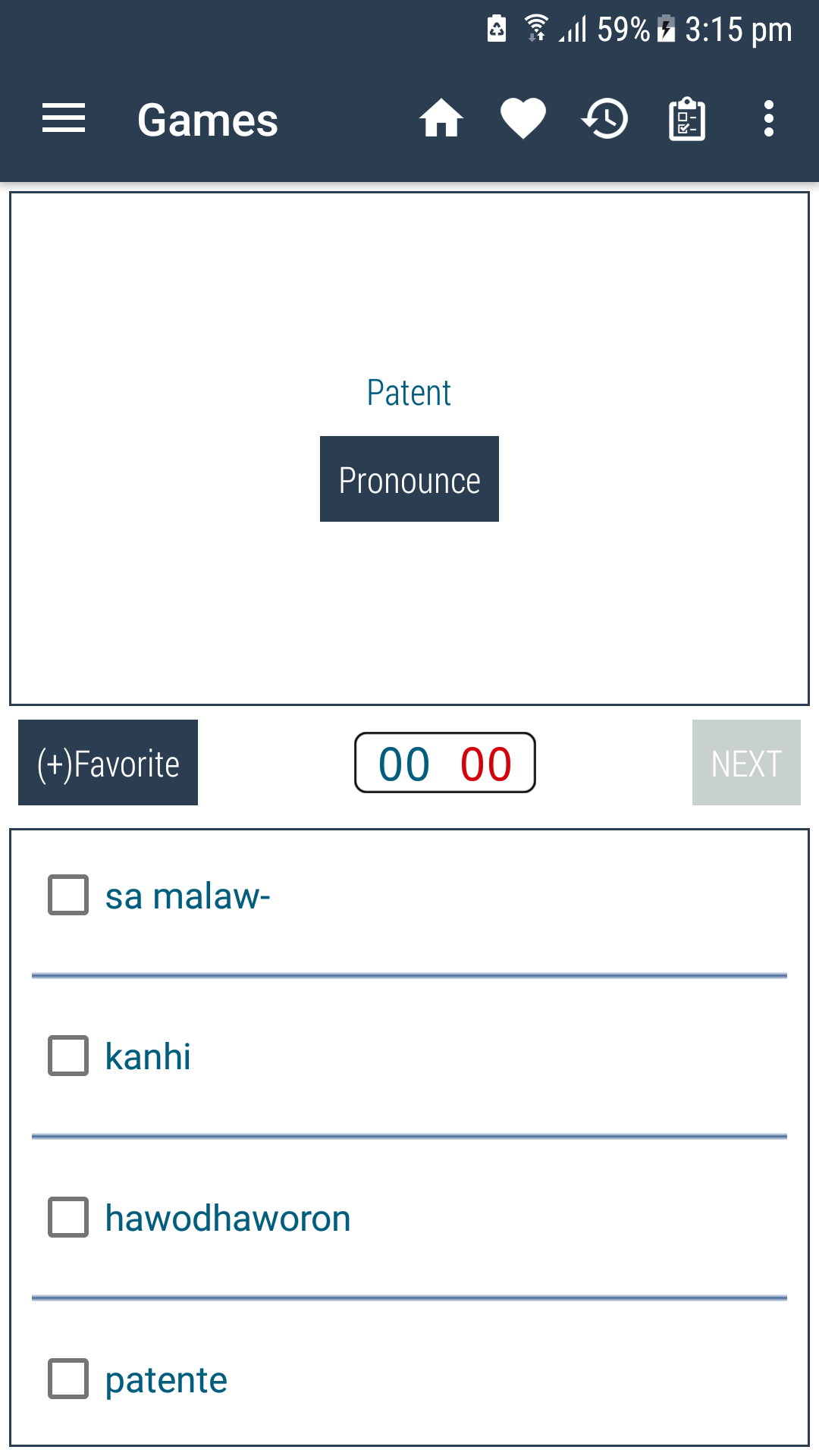Image resolution: width=819 pixels, height=1456 pixels.
Task: Select the "hawodhaworon" checkbox
Action: pyautogui.click(x=68, y=1217)
